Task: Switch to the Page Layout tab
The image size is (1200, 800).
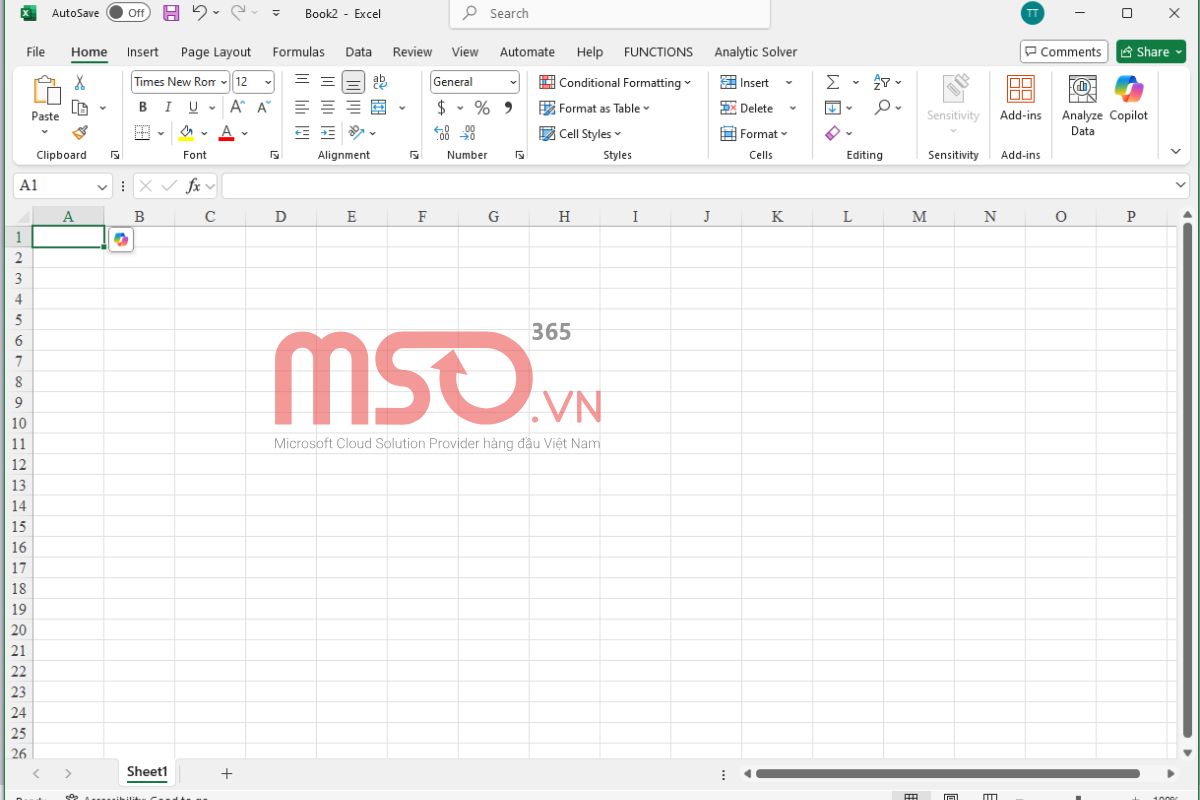Action: (216, 52)
